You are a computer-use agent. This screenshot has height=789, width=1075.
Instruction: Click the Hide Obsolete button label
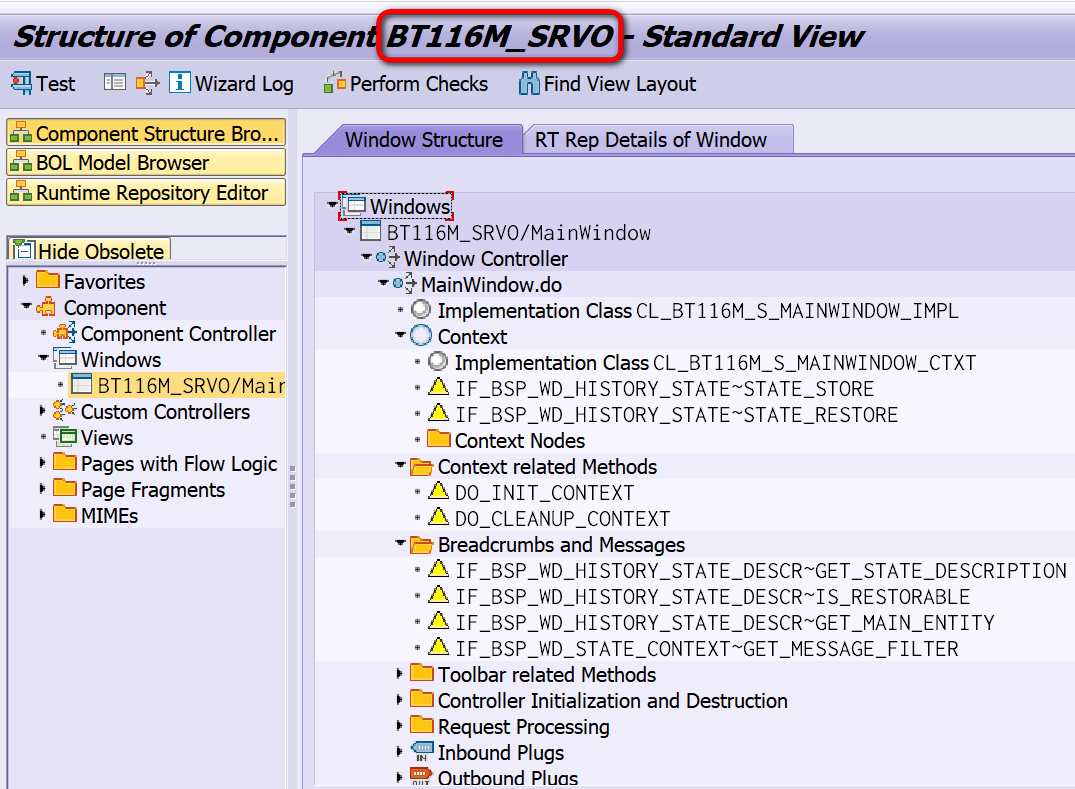pyautogui.click(x=101, y=252)
